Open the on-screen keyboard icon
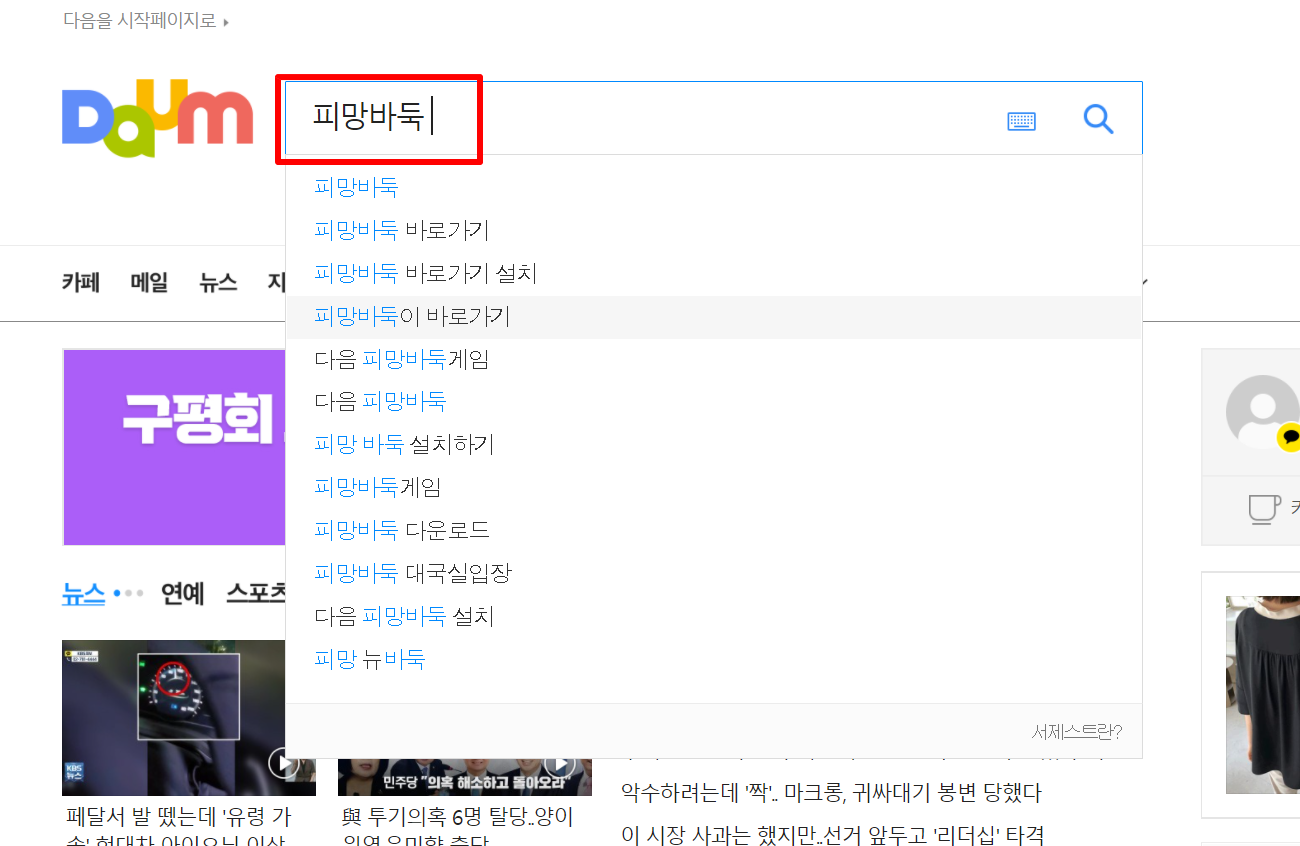The height and width of the screenshot is (846, 1300). (1021, 121)
